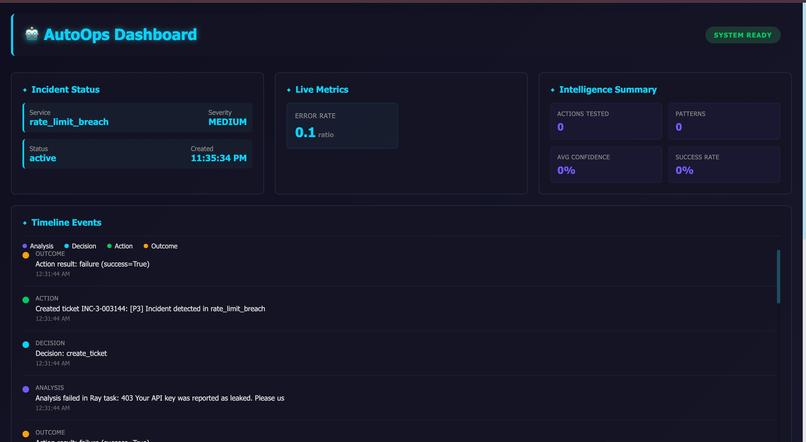Screen dimensions: 806x442
Task: Click green dot of Created ticket event
Action: (x=26, y=300)
